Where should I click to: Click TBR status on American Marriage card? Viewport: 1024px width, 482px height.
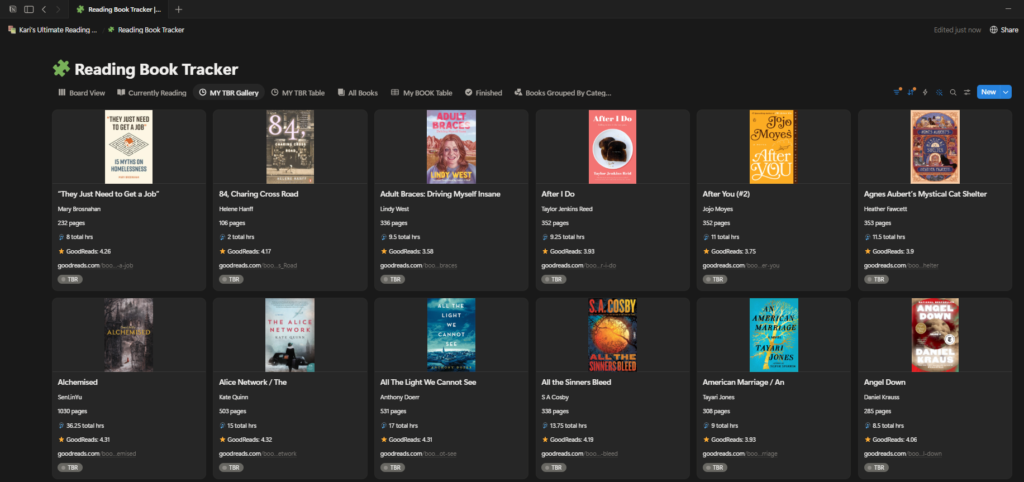point(715,468)
